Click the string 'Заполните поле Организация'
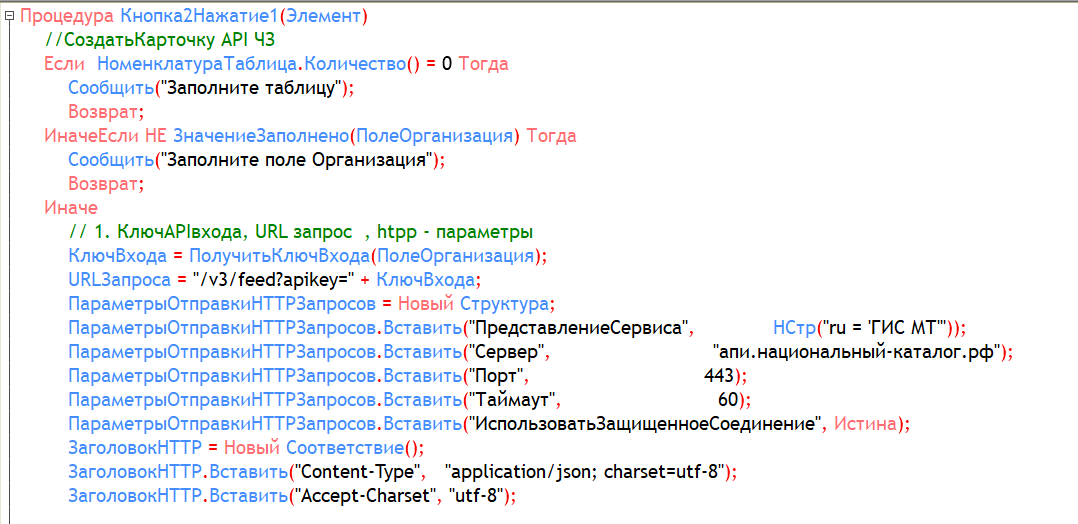The image size is (1078, 524). [x=298, y=161]
